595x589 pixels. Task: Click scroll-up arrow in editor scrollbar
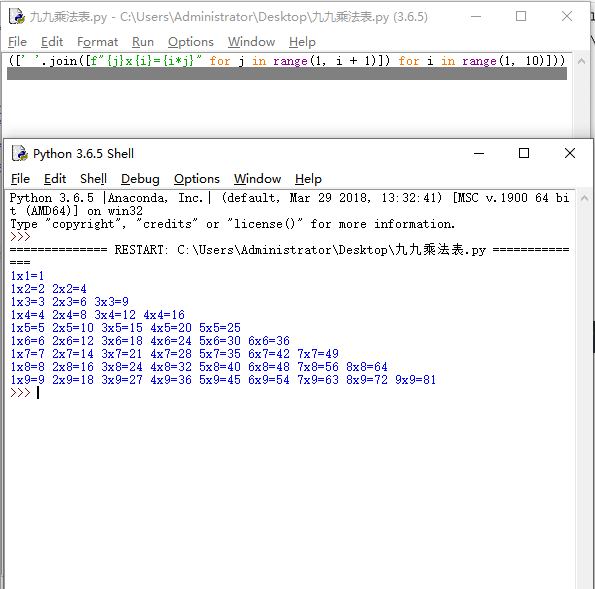pyautogui.click(x=581, y=61)
